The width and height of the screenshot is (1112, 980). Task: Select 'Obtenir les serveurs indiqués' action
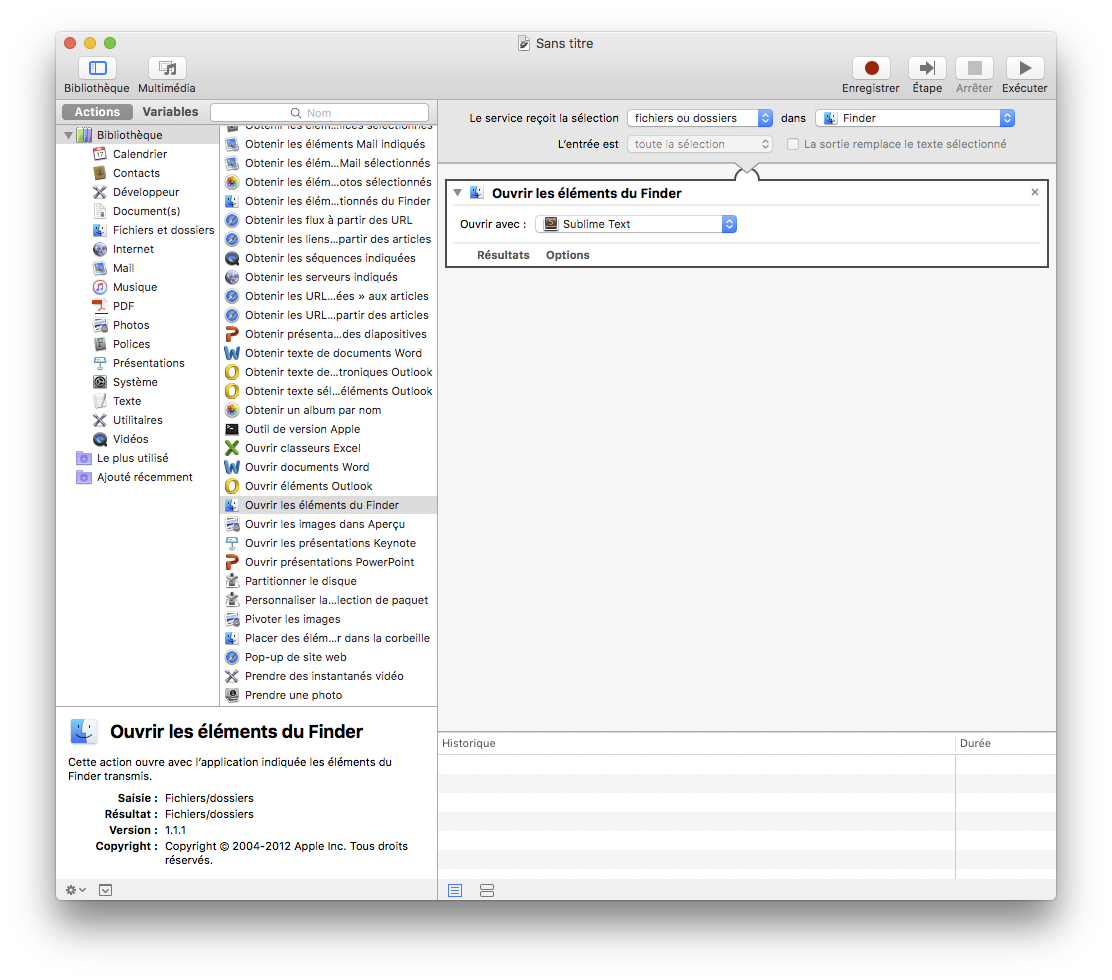[x=328, y=277]
